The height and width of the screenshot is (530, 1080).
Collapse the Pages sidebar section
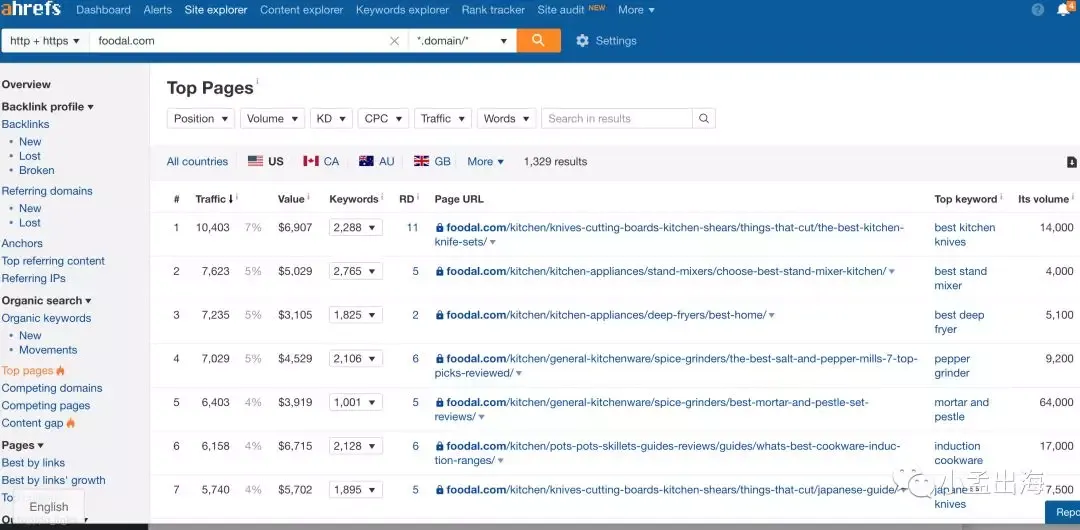coord(23,445)
